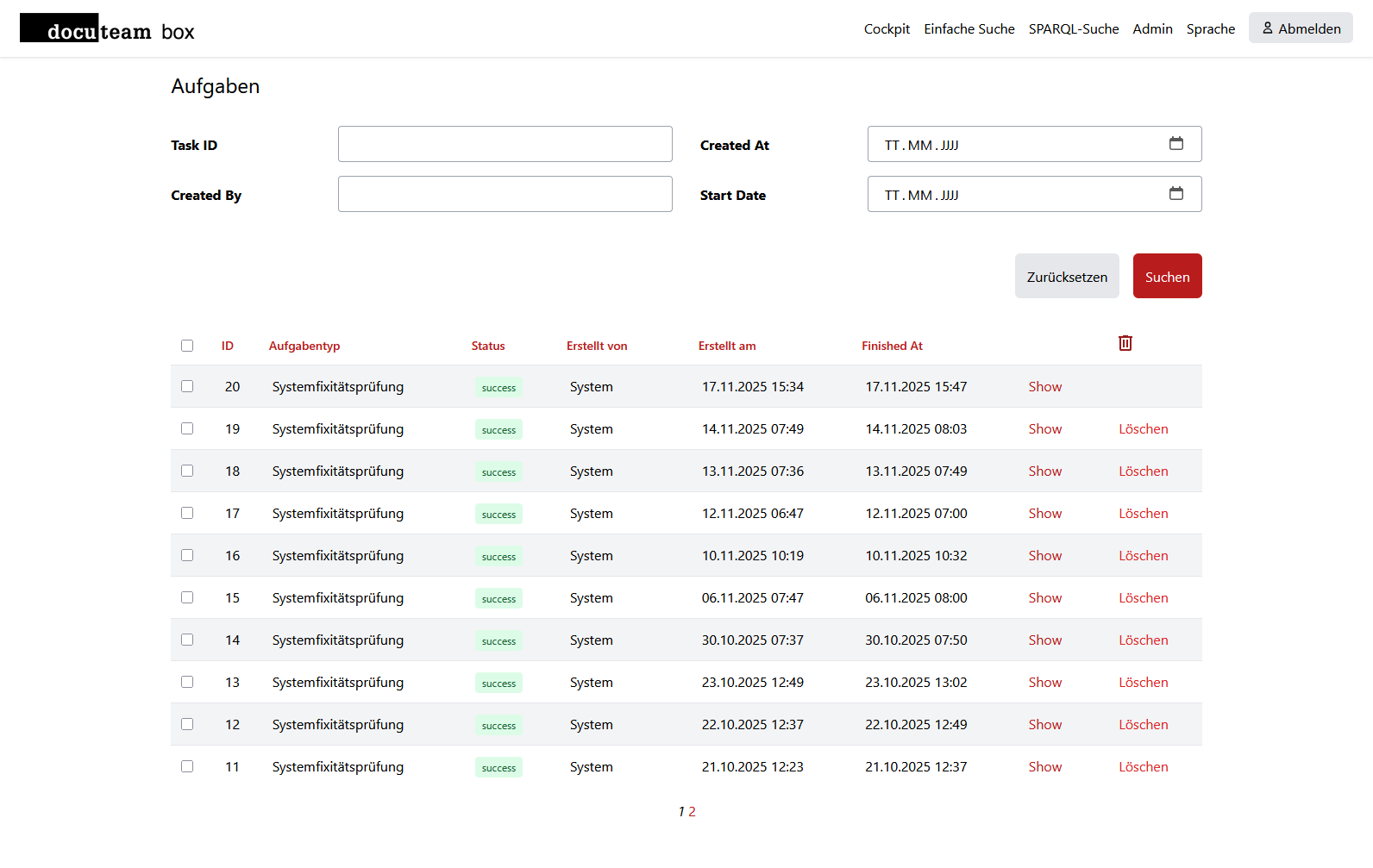The width and height of the screenshot is (1373, 868).
Task: Delete task 17 via Löschen
Action: click(1143, 514)
